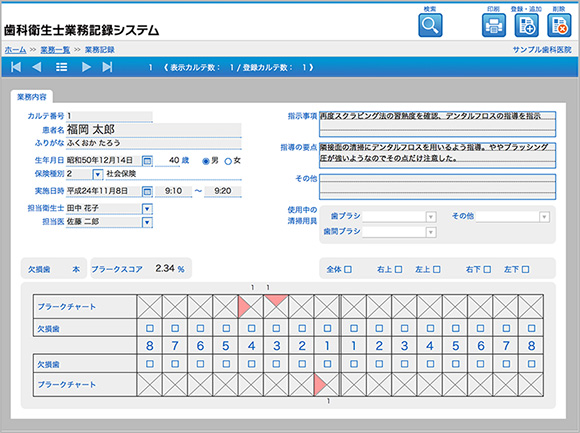Click the ふりがな field

(154, 143)
